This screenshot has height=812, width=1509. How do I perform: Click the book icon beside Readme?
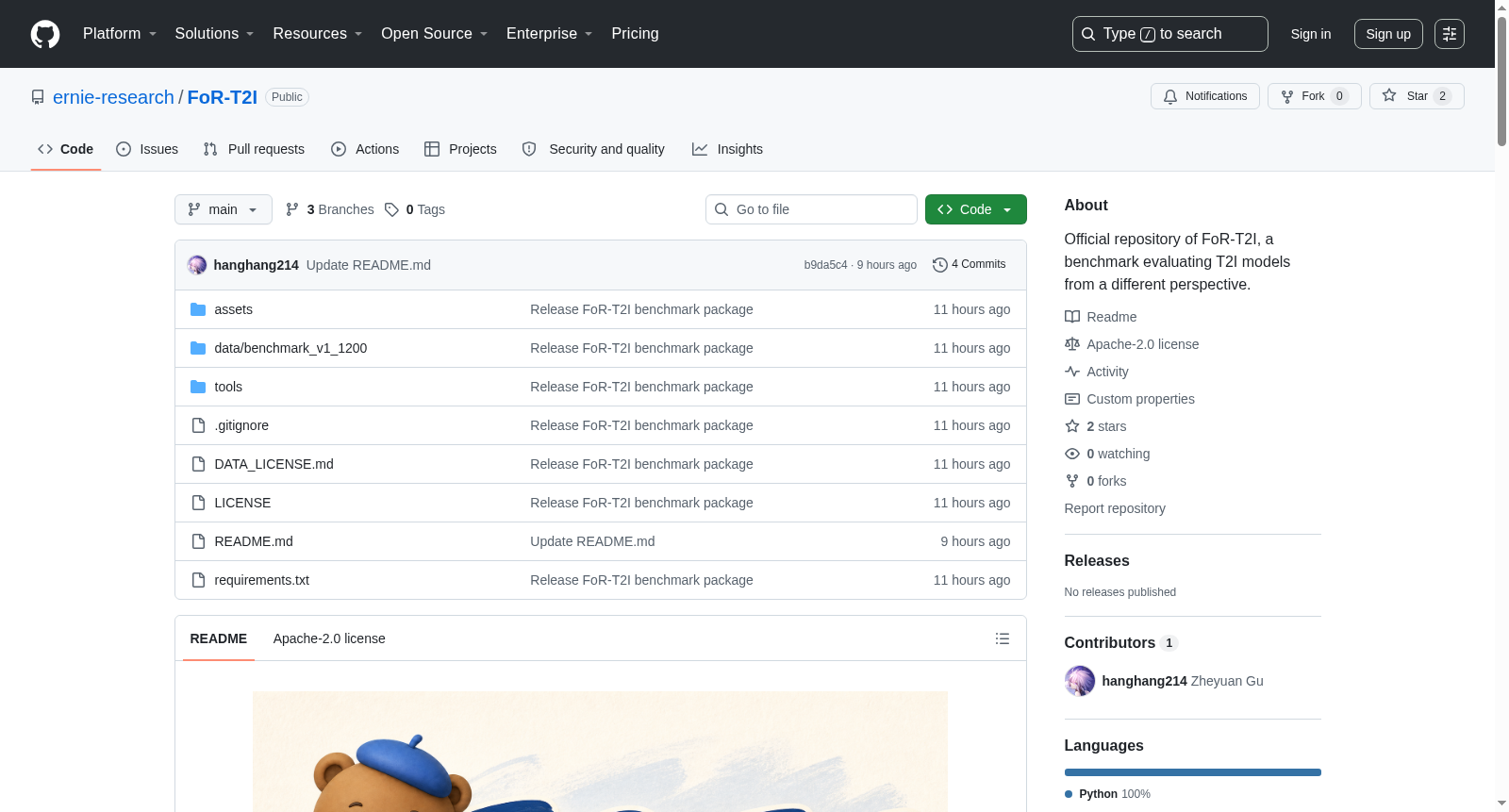1072,317
